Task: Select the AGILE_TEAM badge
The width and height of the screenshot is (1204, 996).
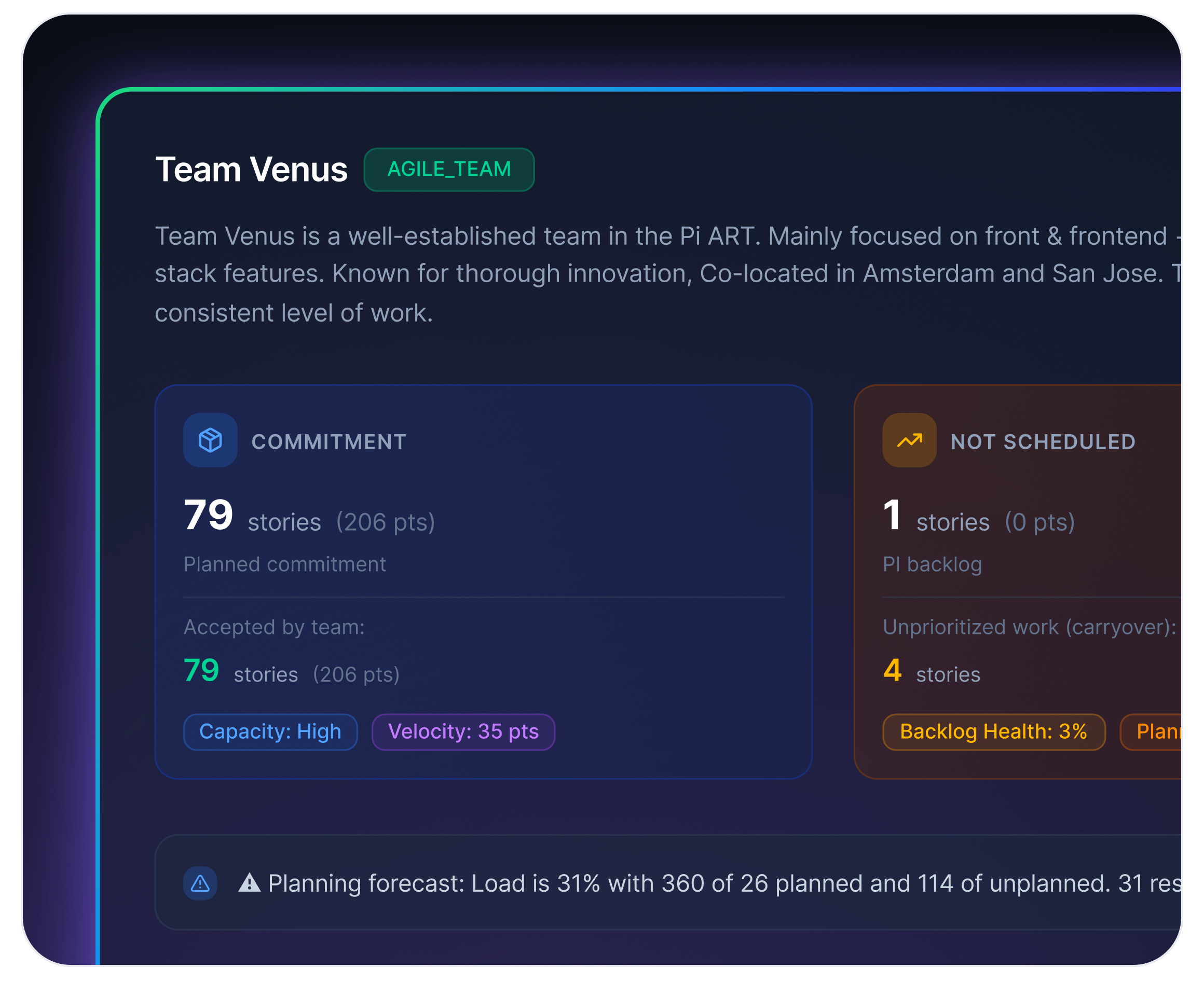Action: 449,170
